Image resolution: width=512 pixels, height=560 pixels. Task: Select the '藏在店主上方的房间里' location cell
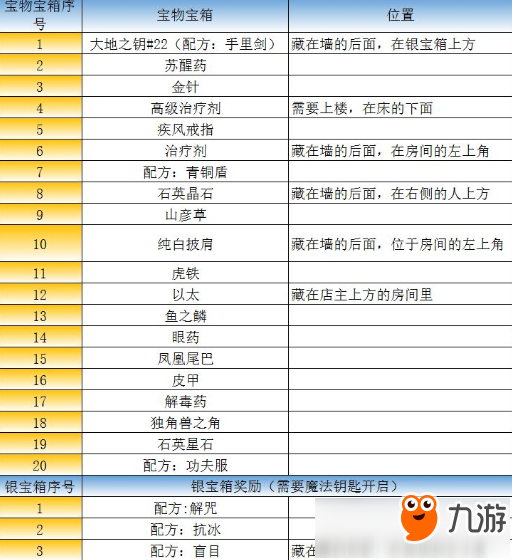tap(400, 295)
